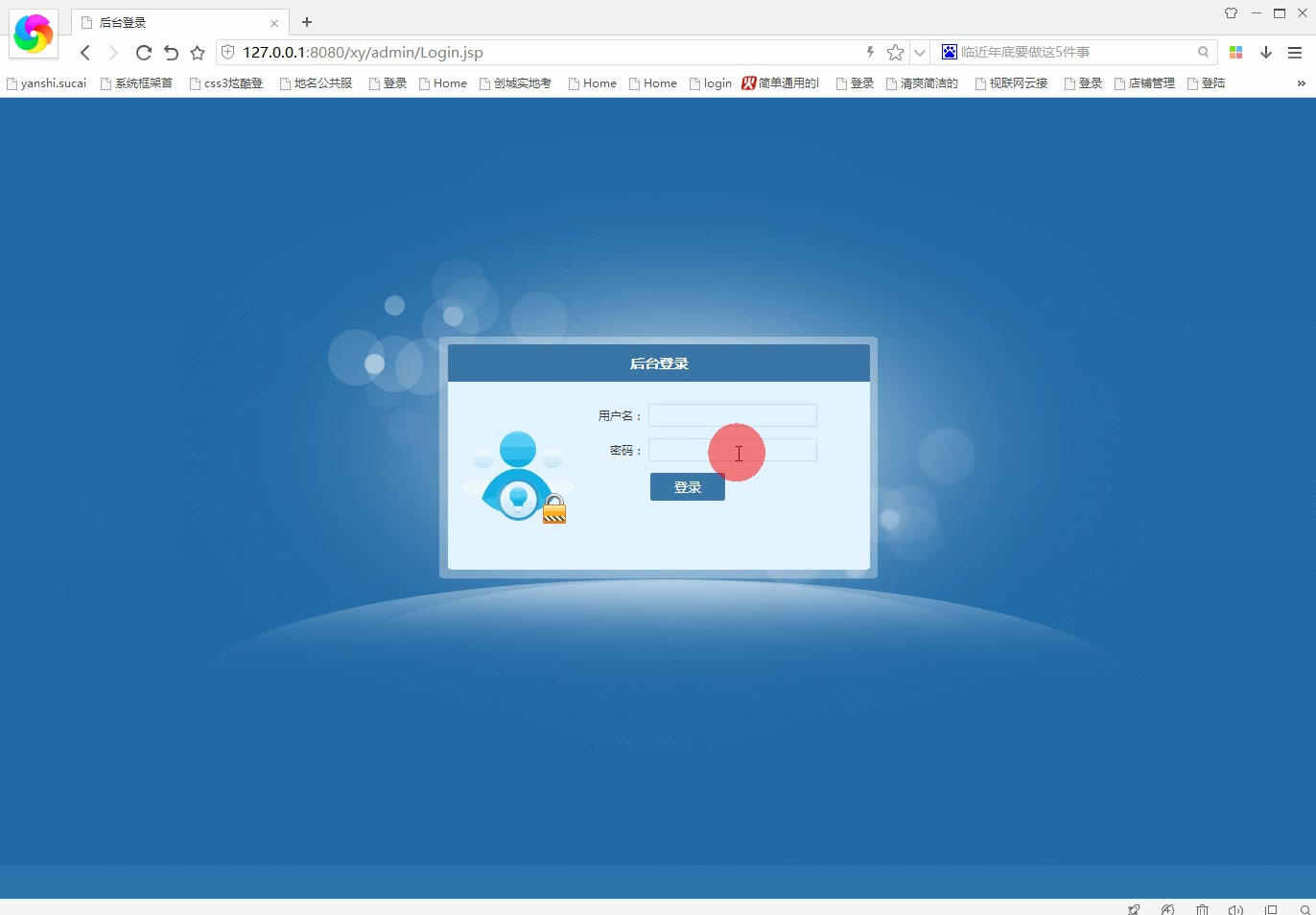Open the 地名公共服 bookmark
This screenshot has height=915, width=1316.
pos(316,83)
